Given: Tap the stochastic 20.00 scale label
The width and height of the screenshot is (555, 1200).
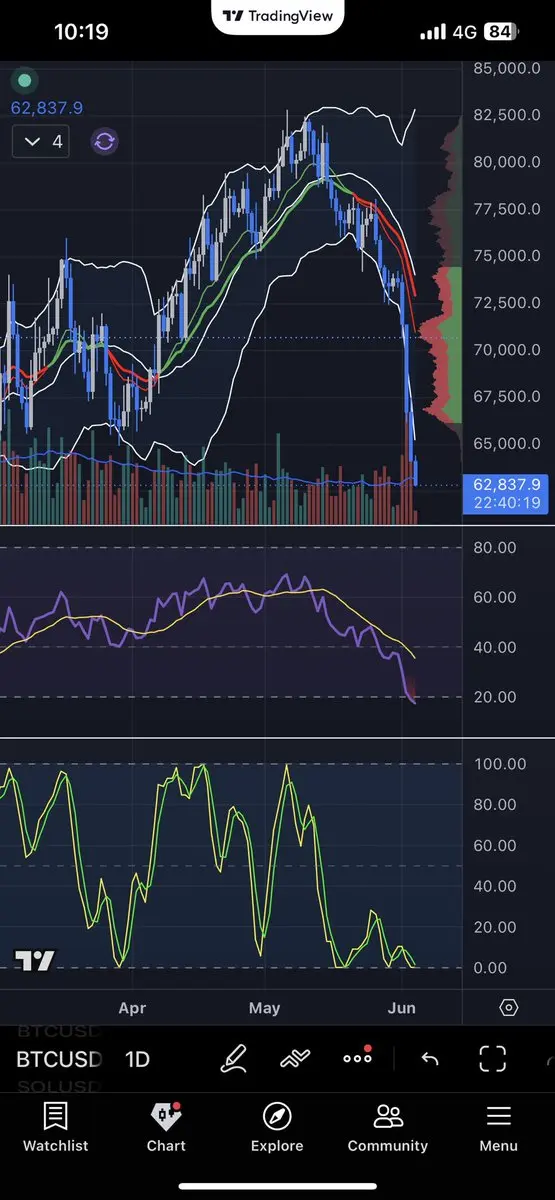Looking at the screenshot, I should [493, 927].
